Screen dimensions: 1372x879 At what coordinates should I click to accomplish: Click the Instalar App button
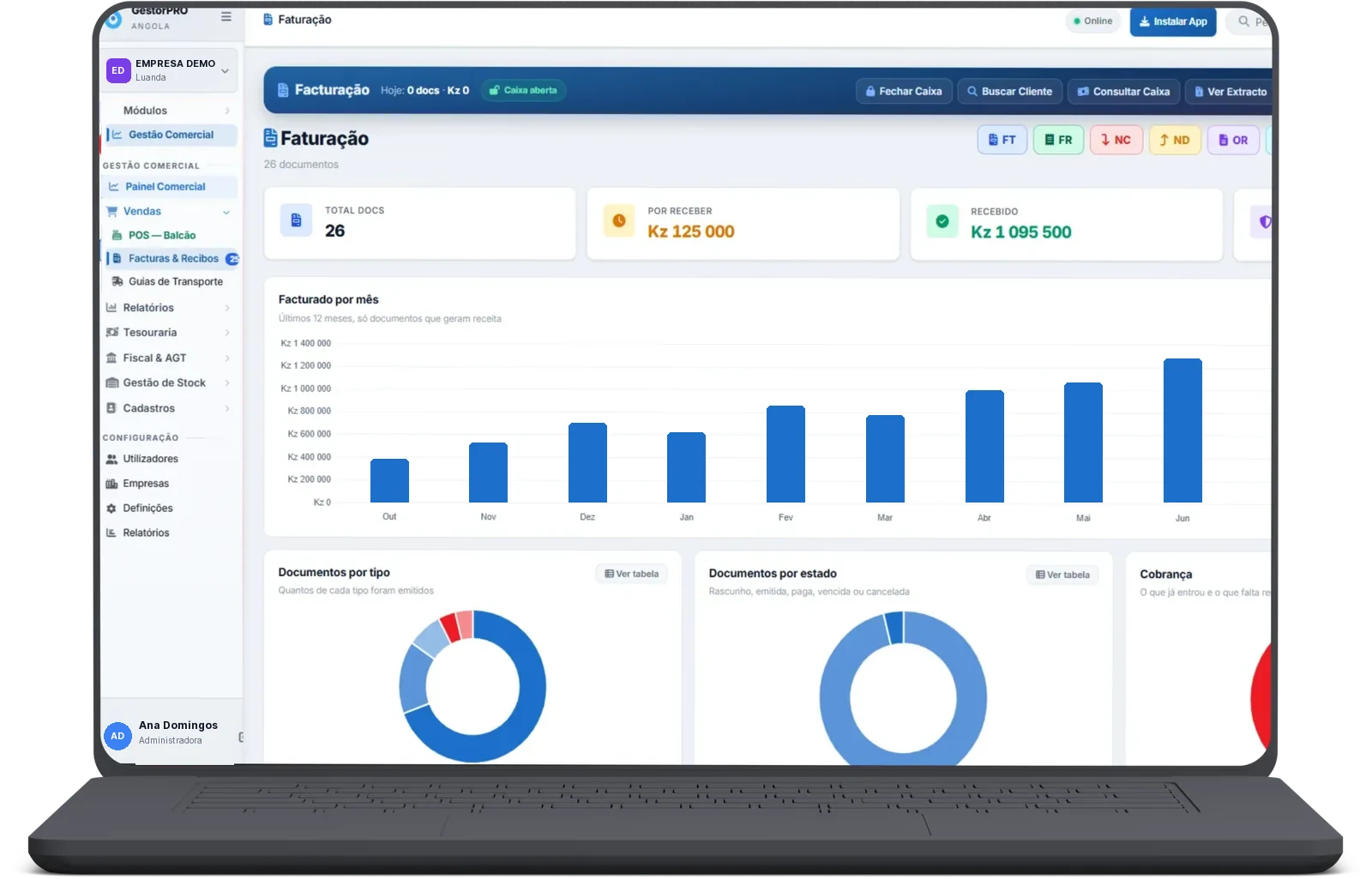coord(1173,21)
